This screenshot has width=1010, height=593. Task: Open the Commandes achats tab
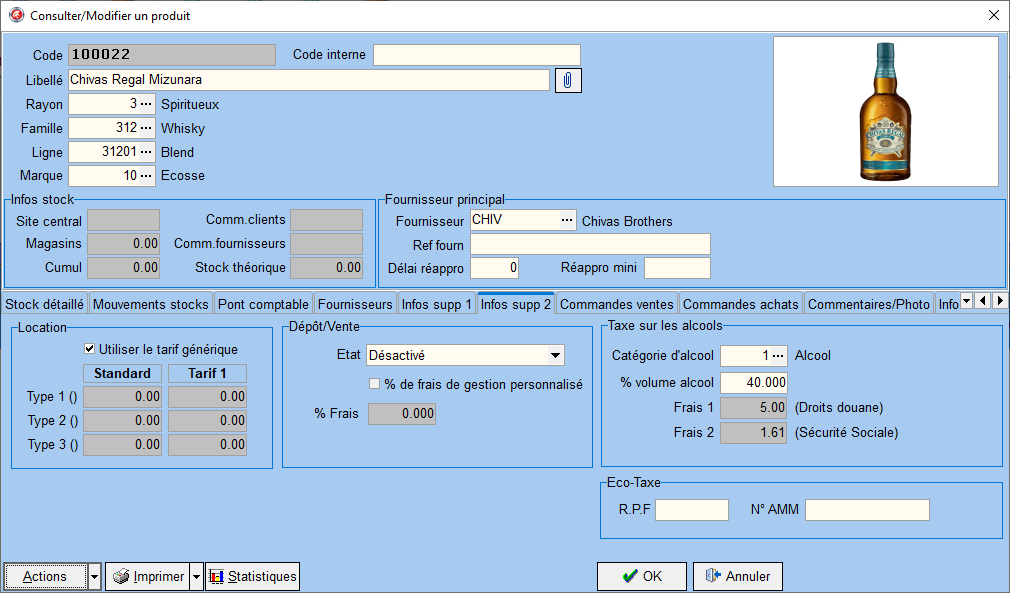coord(740,304)
